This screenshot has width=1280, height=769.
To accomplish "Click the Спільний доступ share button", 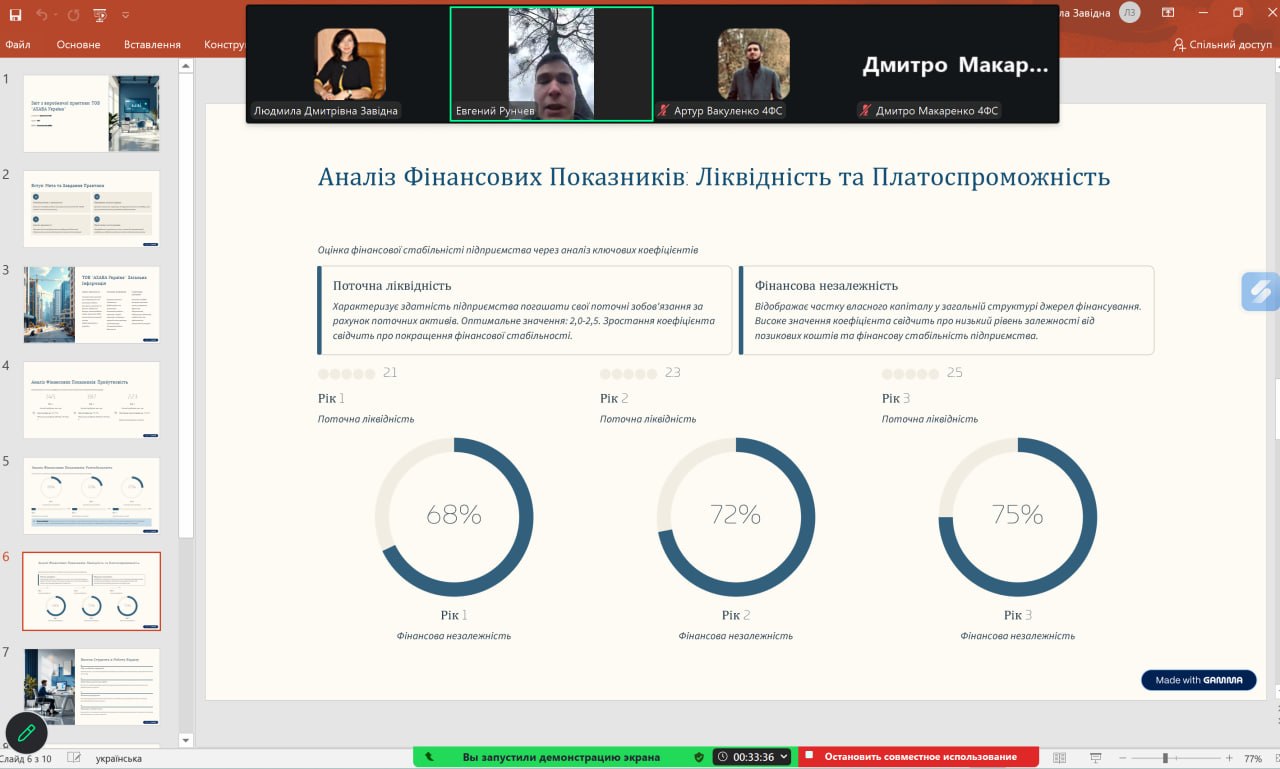I will point(1222,45).
